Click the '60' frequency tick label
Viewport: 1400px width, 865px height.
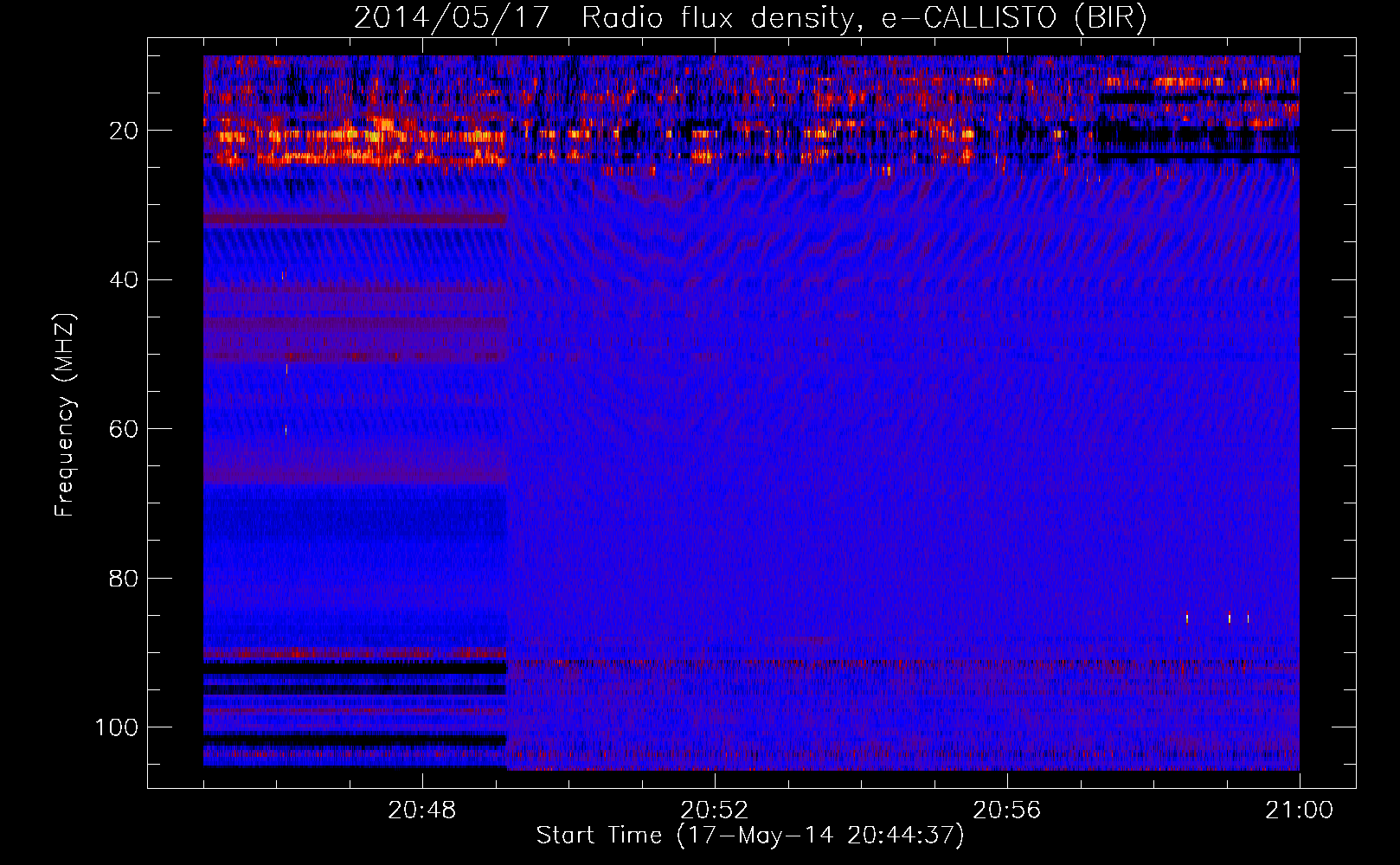[x=124, y=429]
